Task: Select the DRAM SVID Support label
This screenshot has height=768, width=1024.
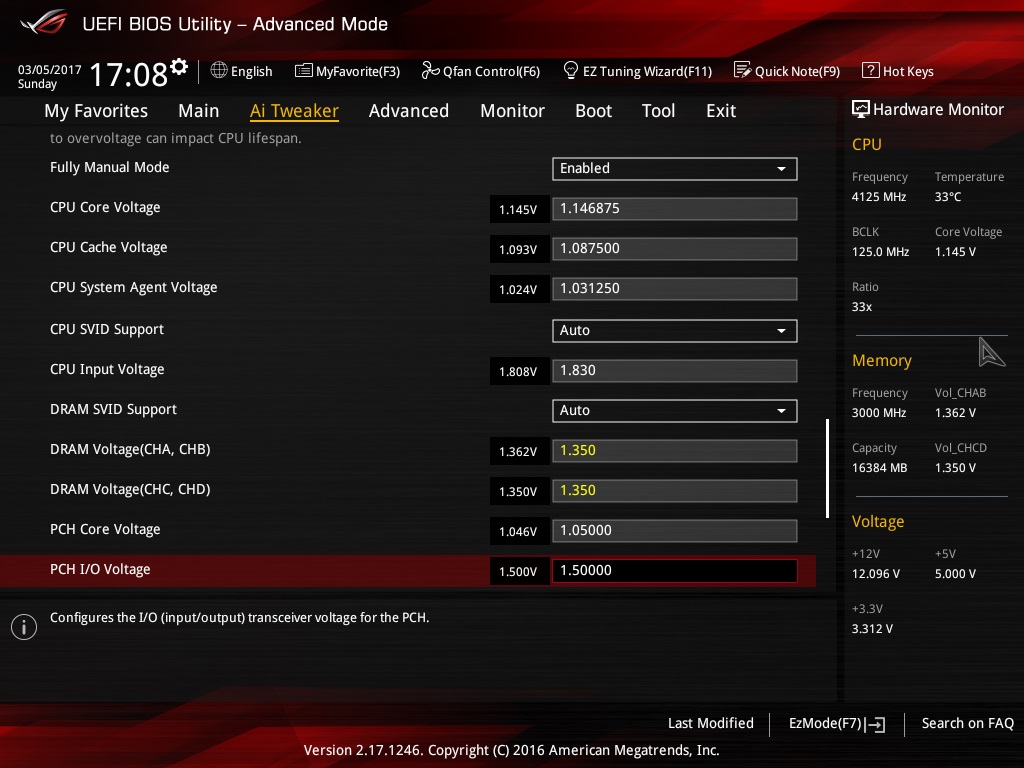Action: (x=114, y=409)
